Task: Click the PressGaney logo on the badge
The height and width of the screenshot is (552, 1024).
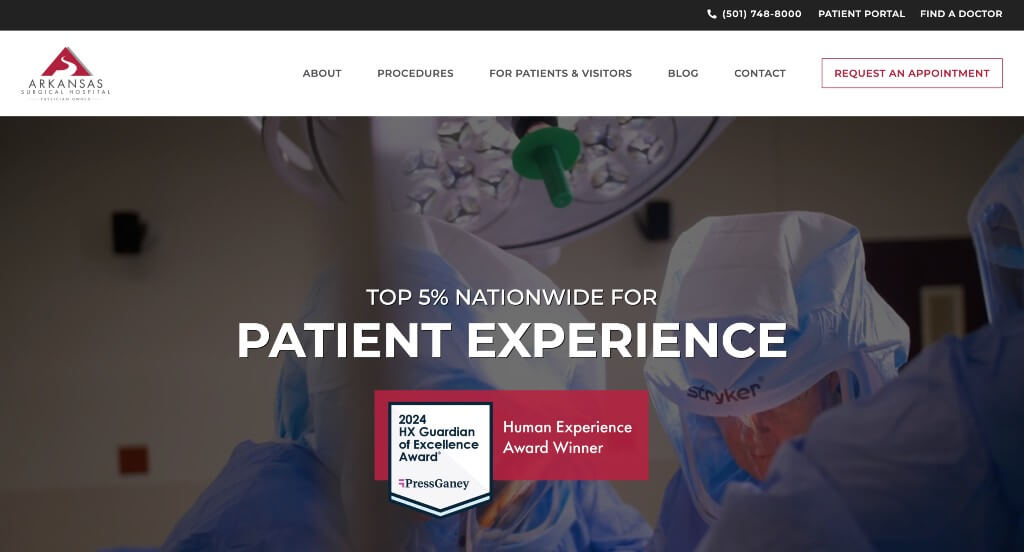Action: point(434,483)
